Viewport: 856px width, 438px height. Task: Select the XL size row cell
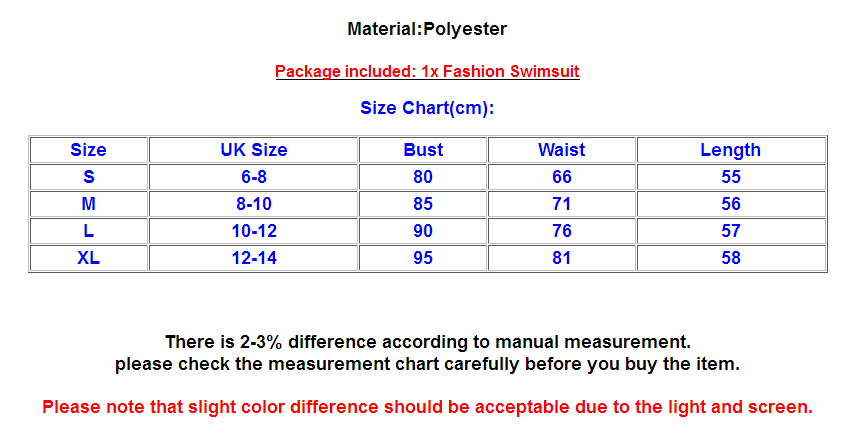click(88, 258)
